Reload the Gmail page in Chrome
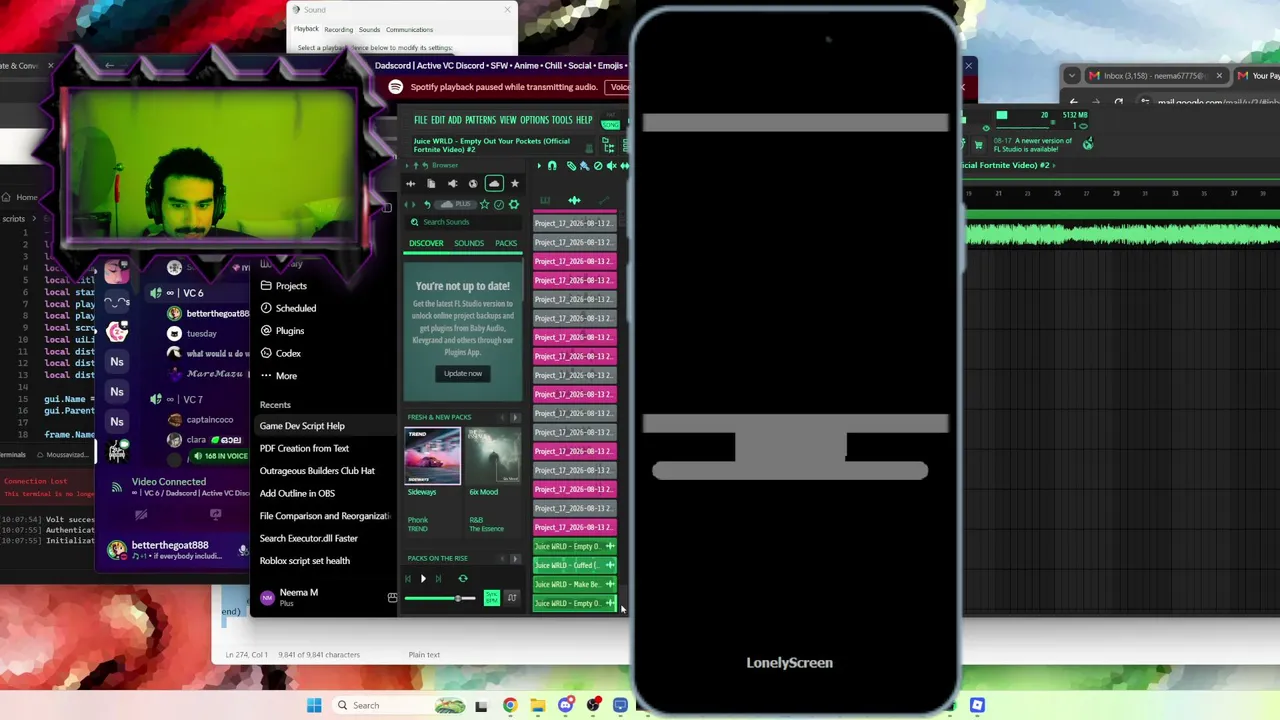The width and height of the screenshot is (1280, 720). click(1118, 102)
